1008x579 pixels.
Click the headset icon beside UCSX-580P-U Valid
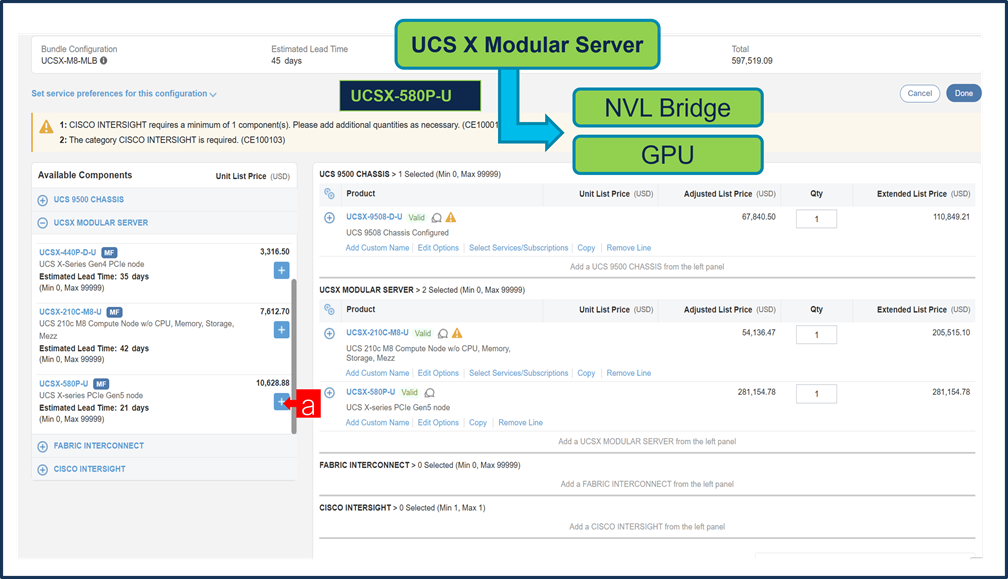430,393
